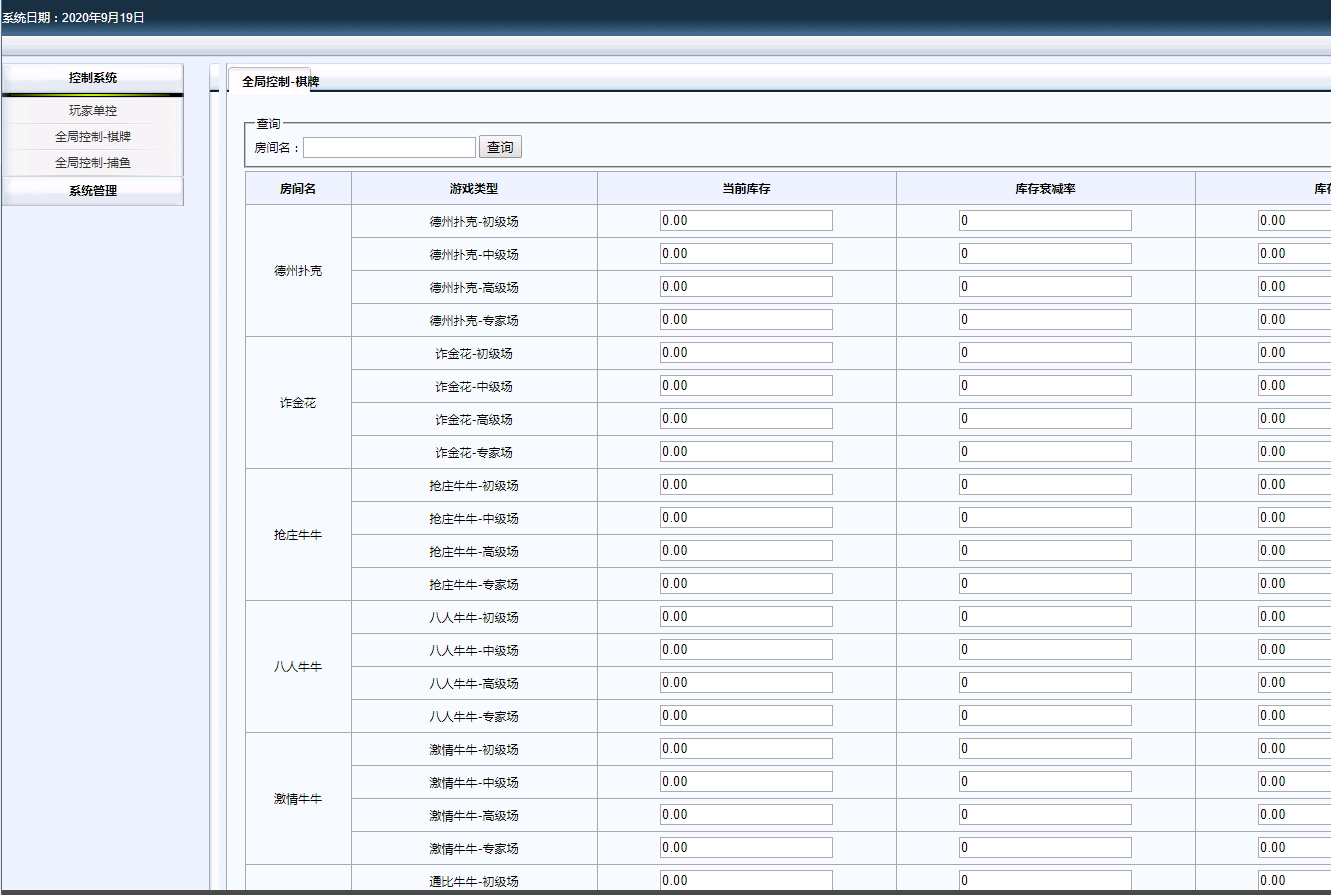Click the 当前库存 column header
This screenshot has height=895, width=1331.
pyautogui.click(x=746, y=189)
